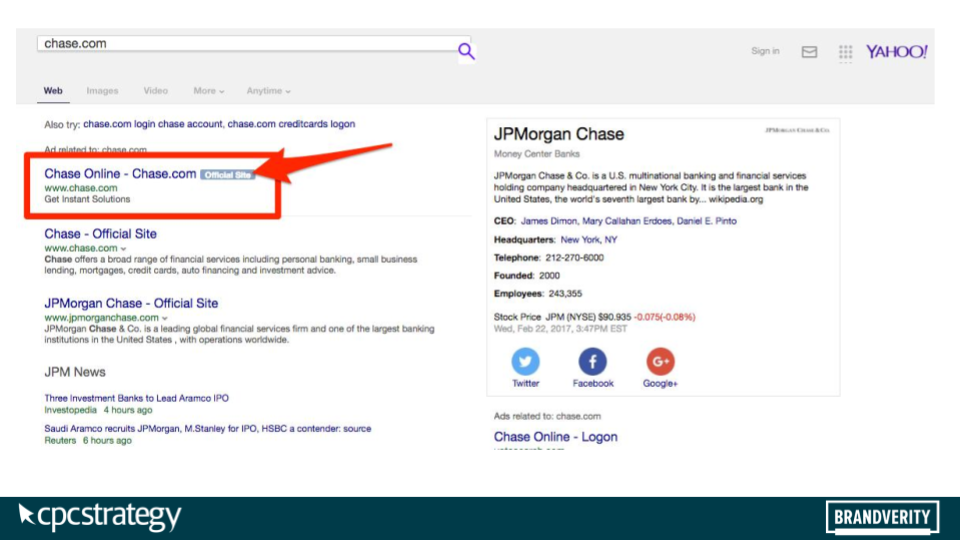Switch to the Video tab
This screenshot has width=960, height=540.
(156, 91)
